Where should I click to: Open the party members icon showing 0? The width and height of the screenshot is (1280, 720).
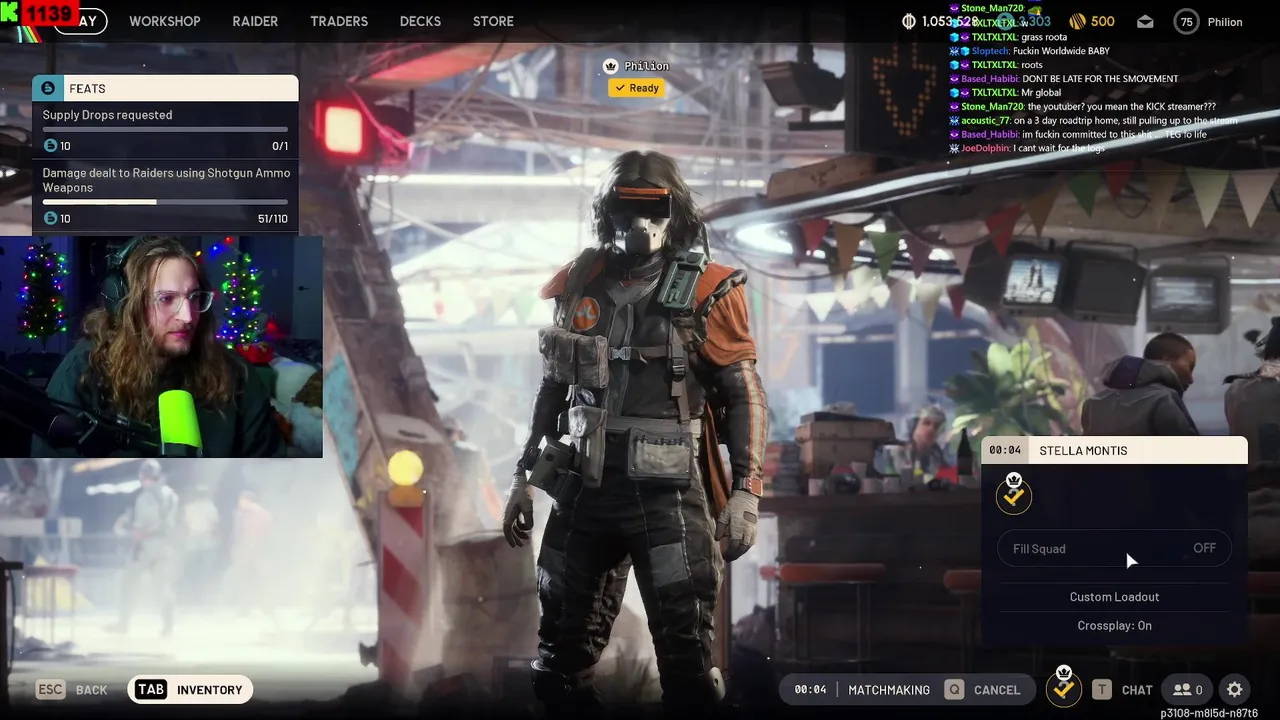coord(1188,689)
